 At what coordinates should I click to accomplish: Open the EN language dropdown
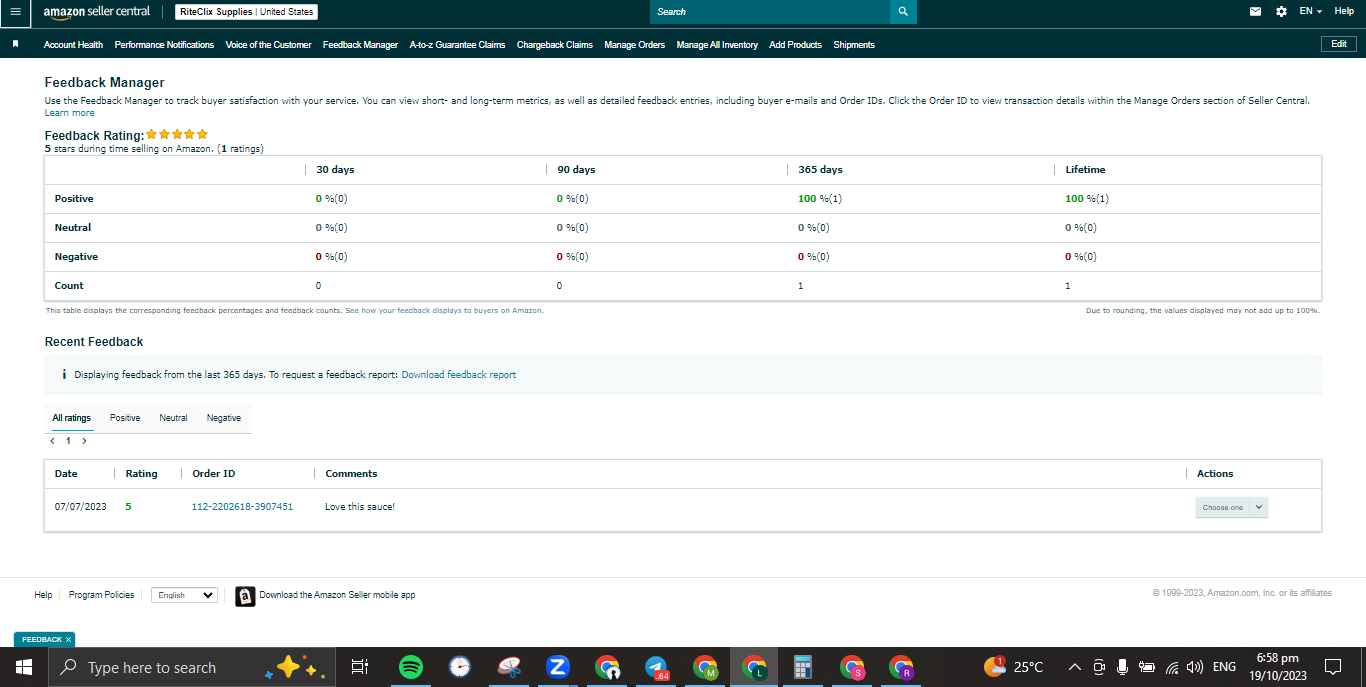1310,11
